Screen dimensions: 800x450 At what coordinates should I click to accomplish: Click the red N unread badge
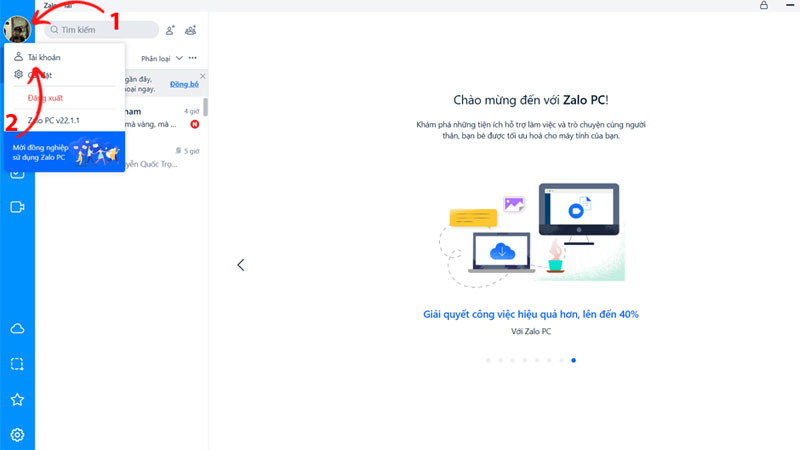coord(195,124)
